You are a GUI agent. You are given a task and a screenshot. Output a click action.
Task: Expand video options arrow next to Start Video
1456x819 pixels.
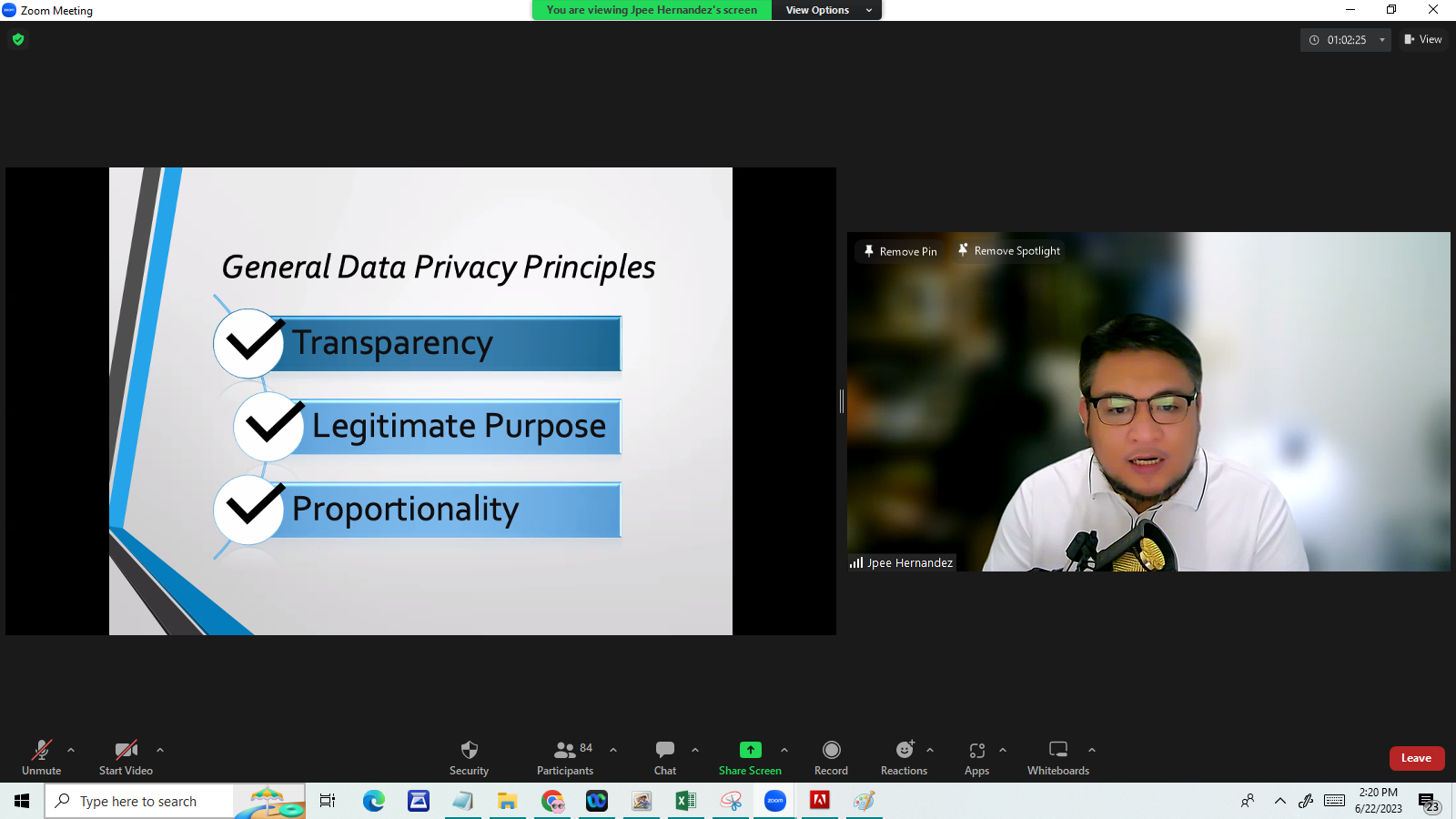click(x=160, y=750)
